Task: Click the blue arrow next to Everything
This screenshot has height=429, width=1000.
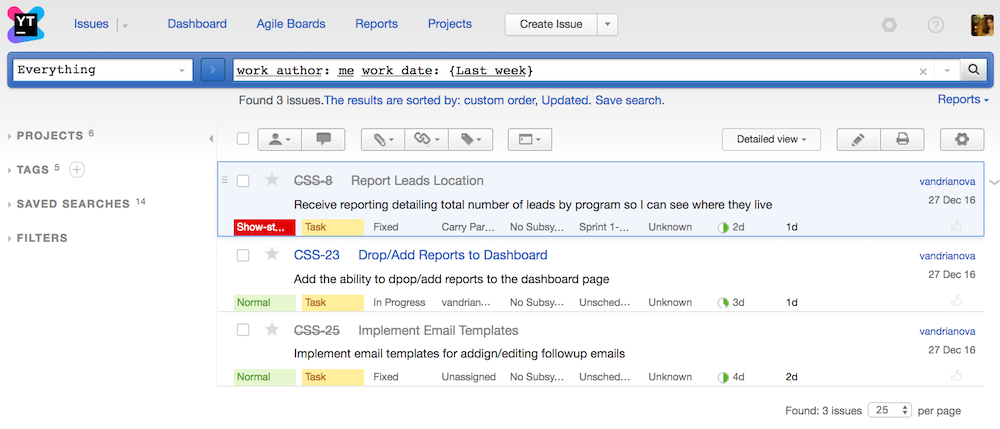Action: click(213, 70)
